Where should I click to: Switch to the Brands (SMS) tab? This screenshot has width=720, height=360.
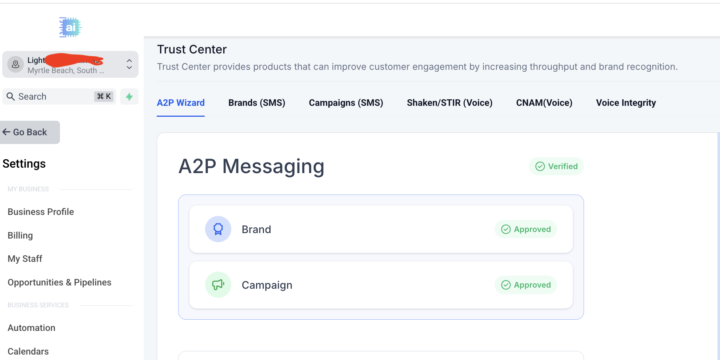[x=257, y=103]
